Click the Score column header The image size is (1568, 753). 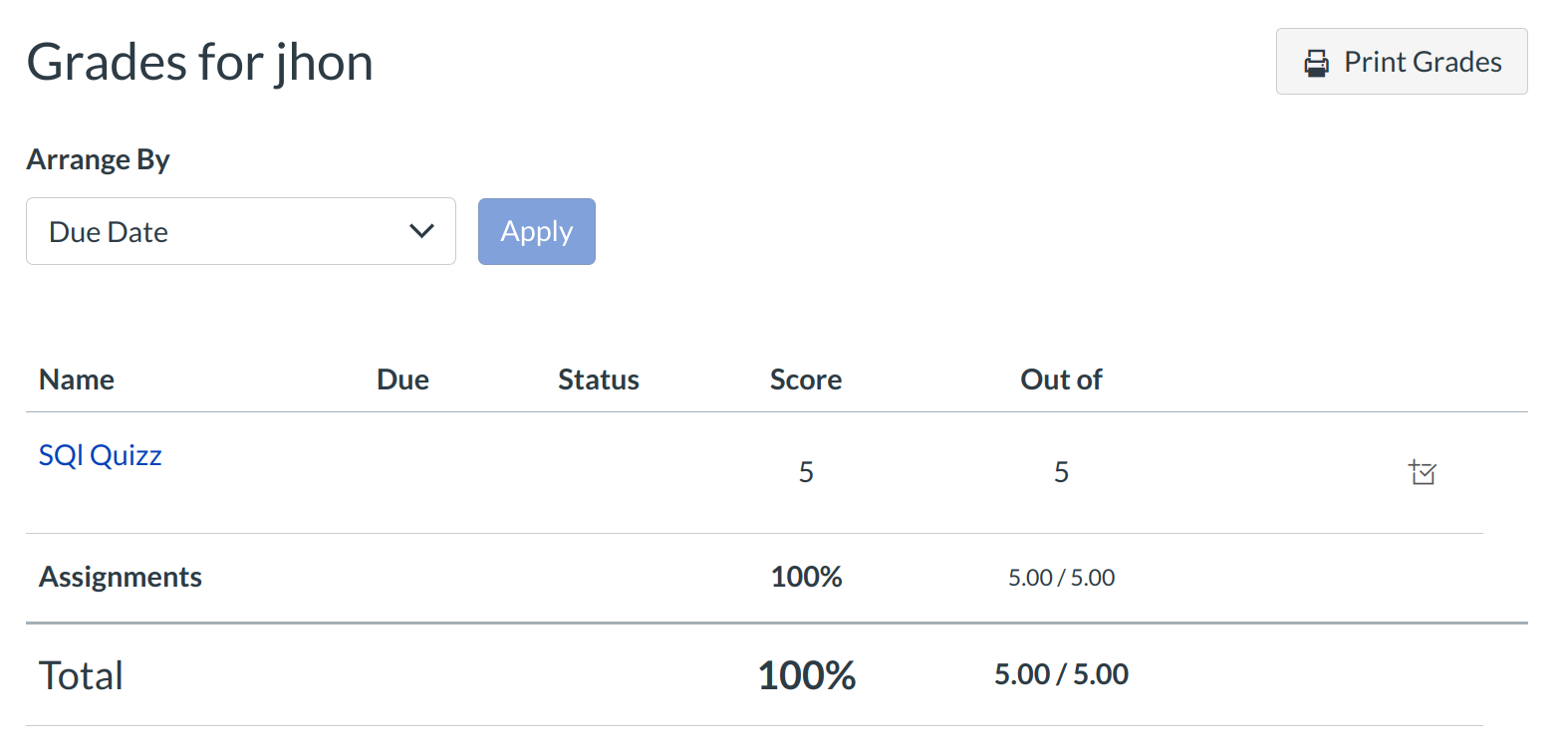coord(805,379)
